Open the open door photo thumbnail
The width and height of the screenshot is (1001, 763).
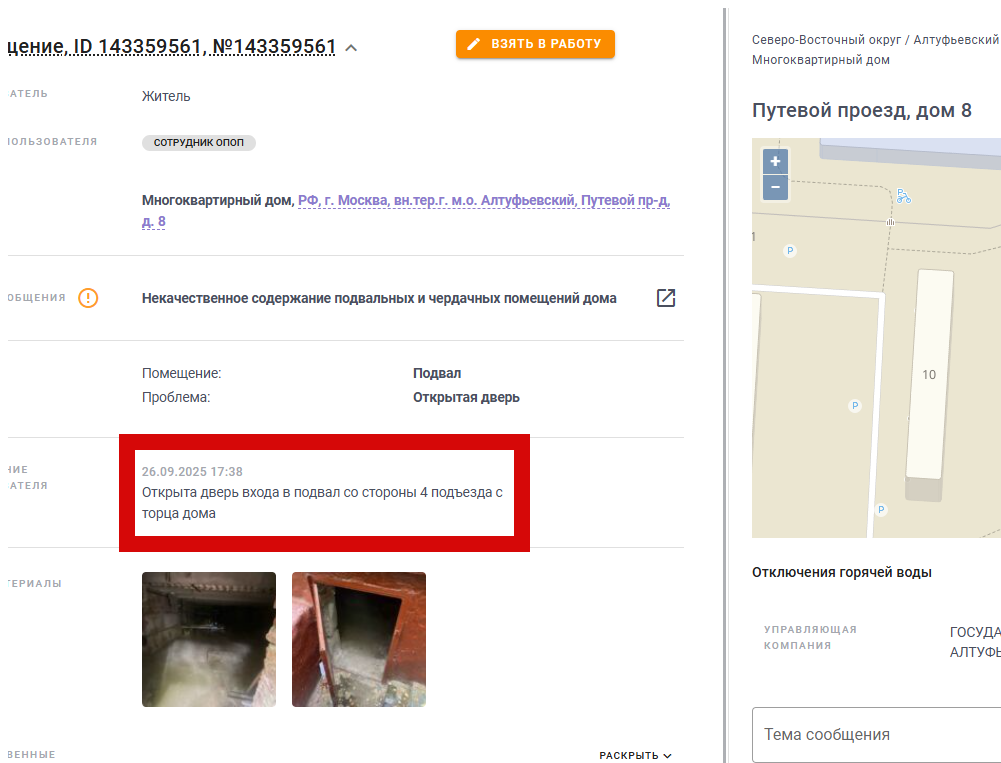[x=359, y=639]
